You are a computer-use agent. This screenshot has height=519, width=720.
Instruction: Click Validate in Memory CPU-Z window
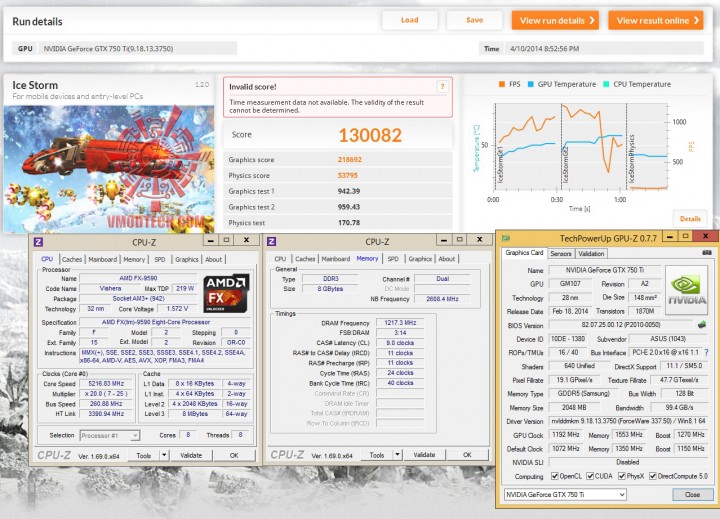point(424,455)
